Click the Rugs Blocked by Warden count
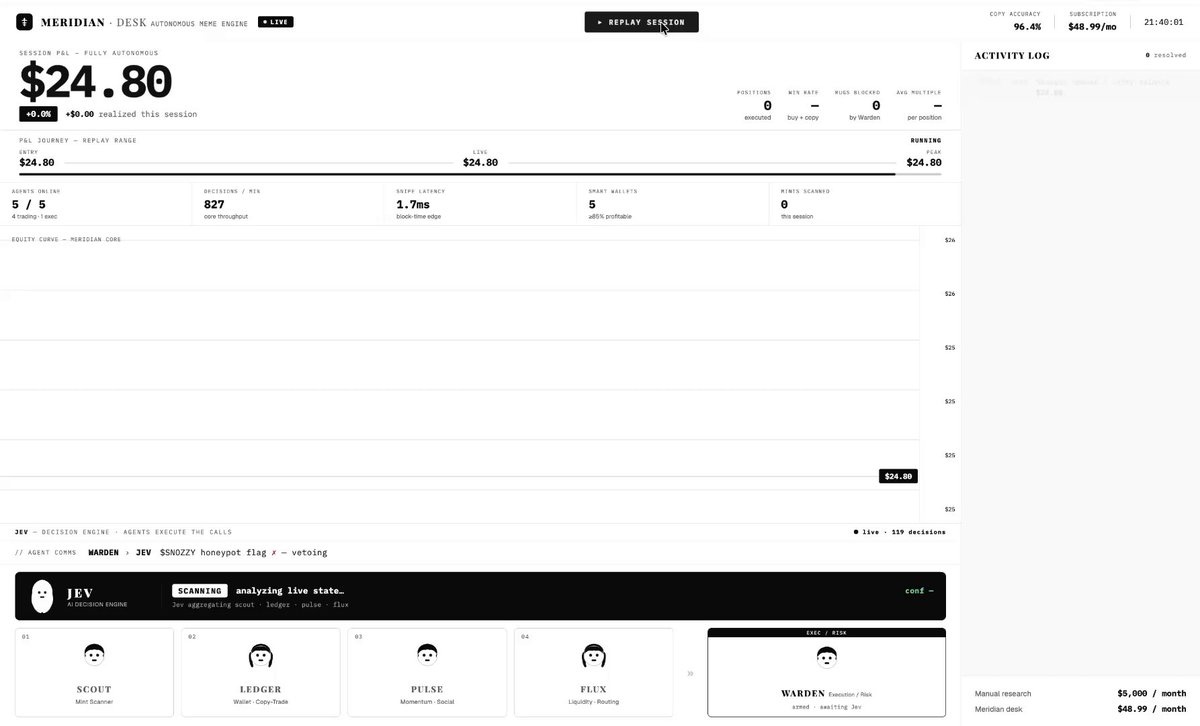Screen dimensions: 1200x726 click(x=875, y=105)
